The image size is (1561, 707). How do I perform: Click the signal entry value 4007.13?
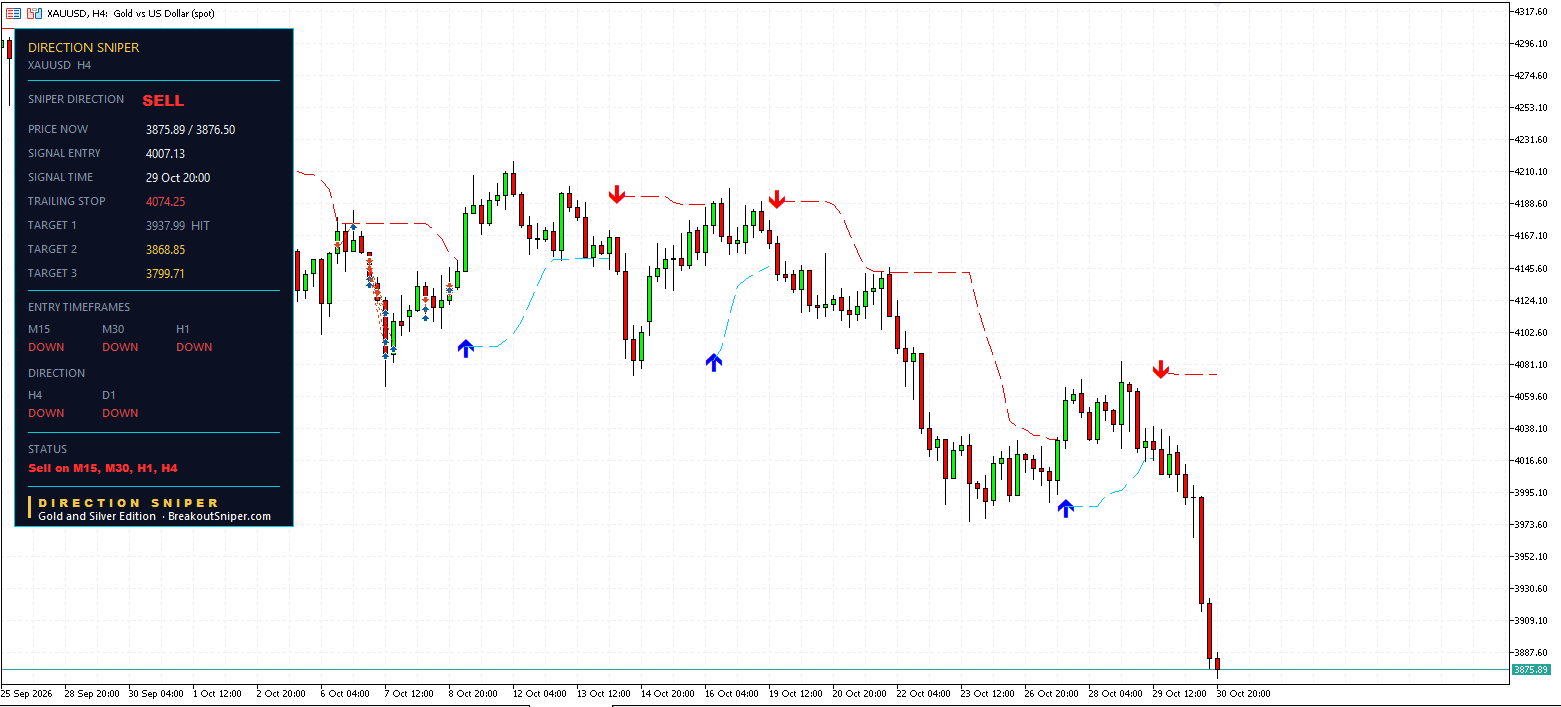click(166, 154)
